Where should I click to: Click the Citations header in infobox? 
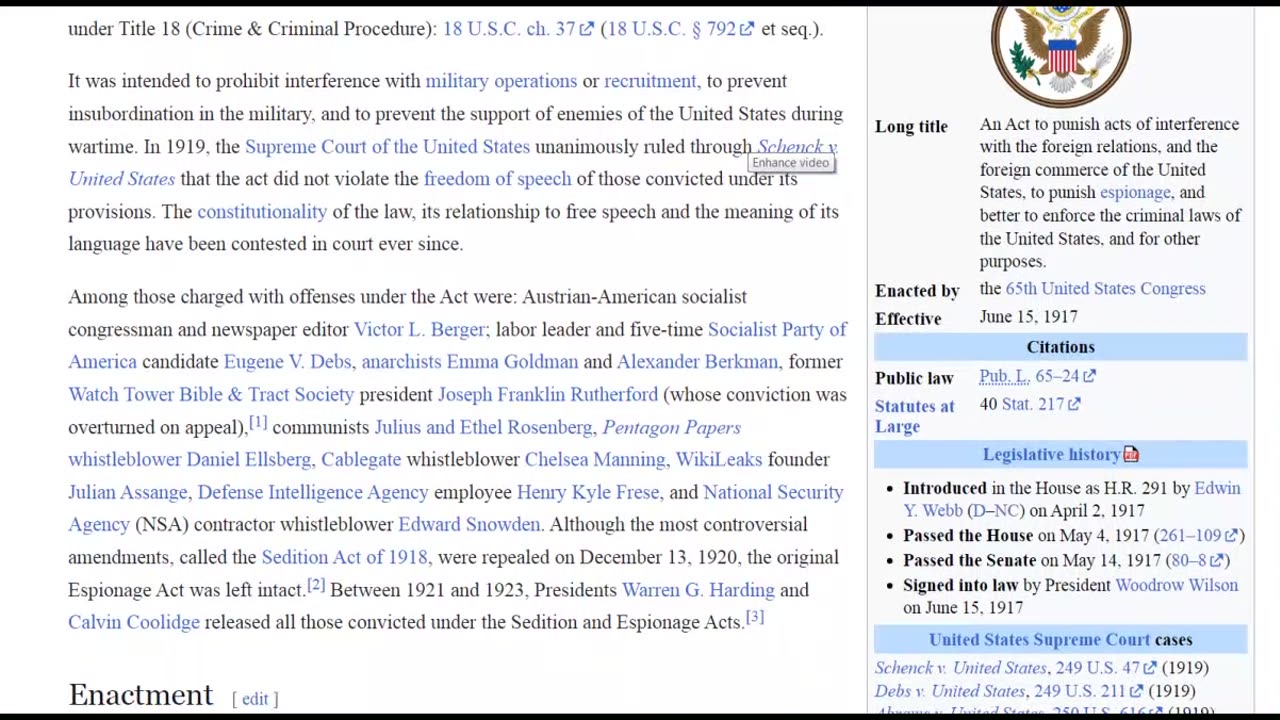[x=1060, y=347]
